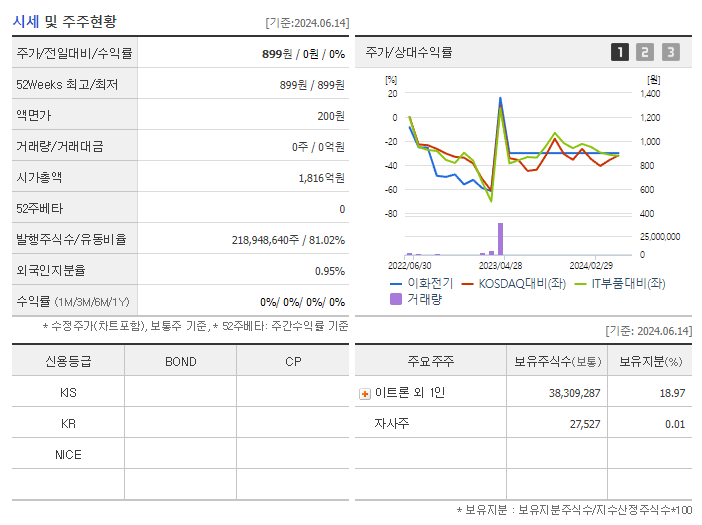Image resolution: width=702 pixels, height=525 pixels.
Task: Expand the 이트론 외 1인 shareholder row
Action: 365,393
